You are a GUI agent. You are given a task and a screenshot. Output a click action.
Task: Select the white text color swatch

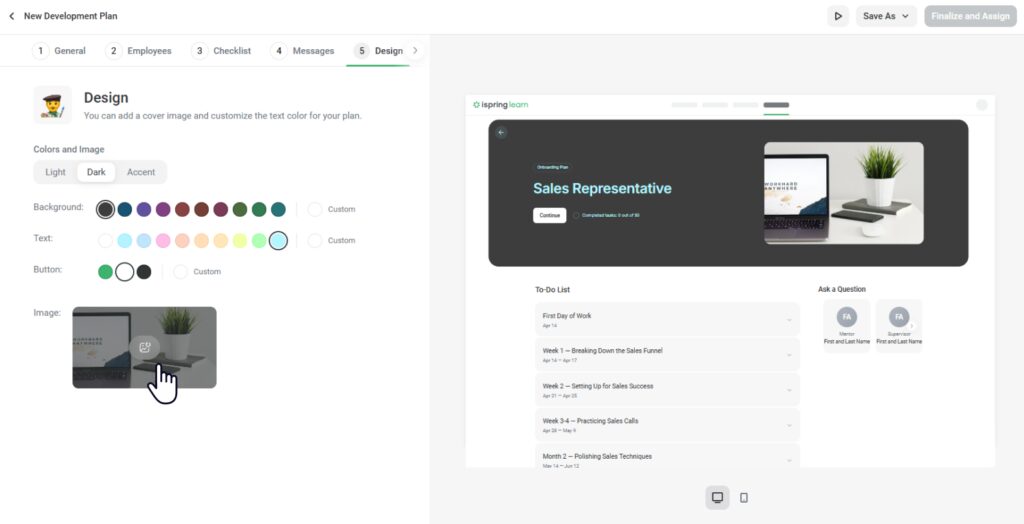pyautogui.click(x=105, y=240)
